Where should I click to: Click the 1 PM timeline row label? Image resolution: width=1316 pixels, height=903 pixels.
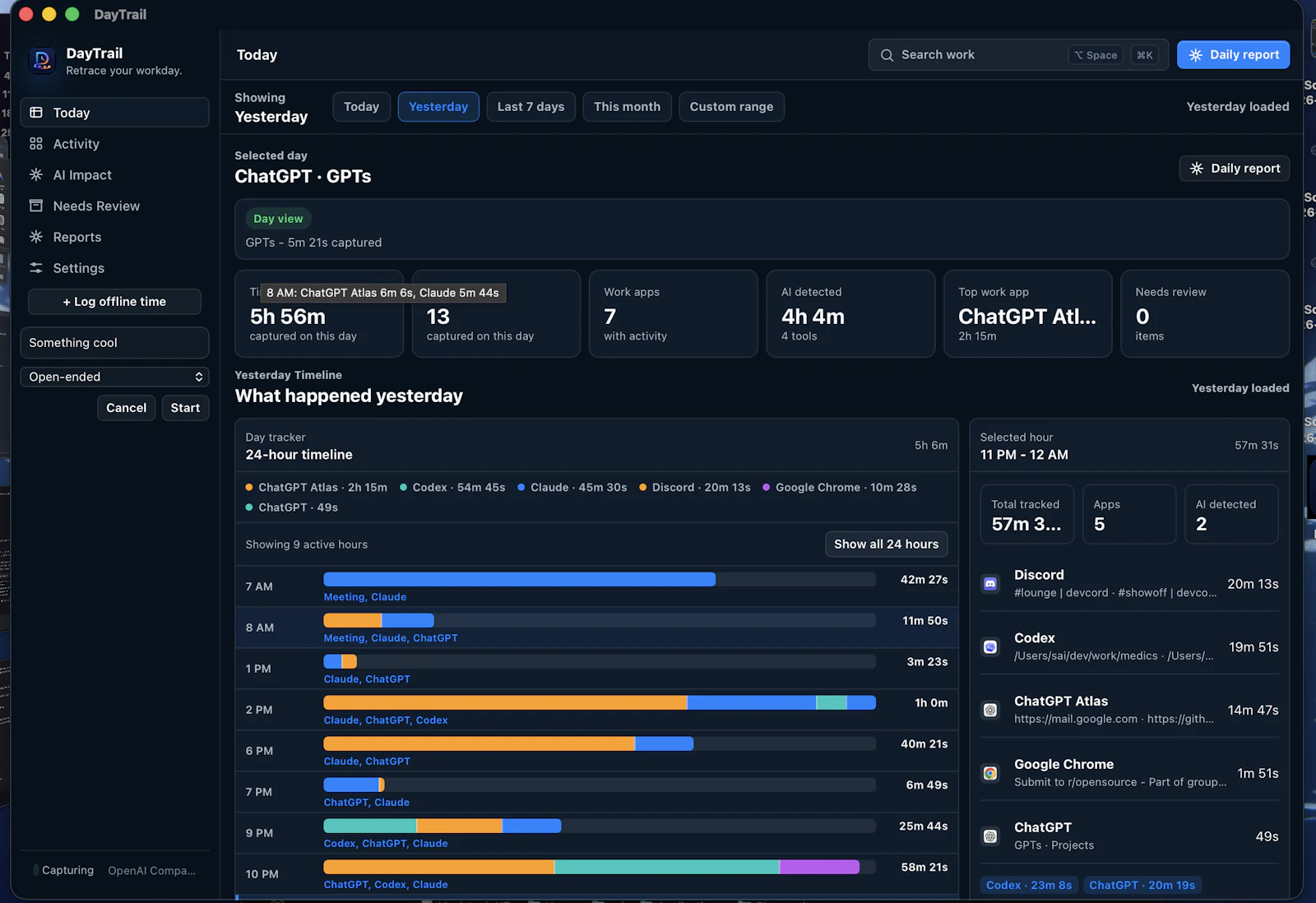point(258,669)
